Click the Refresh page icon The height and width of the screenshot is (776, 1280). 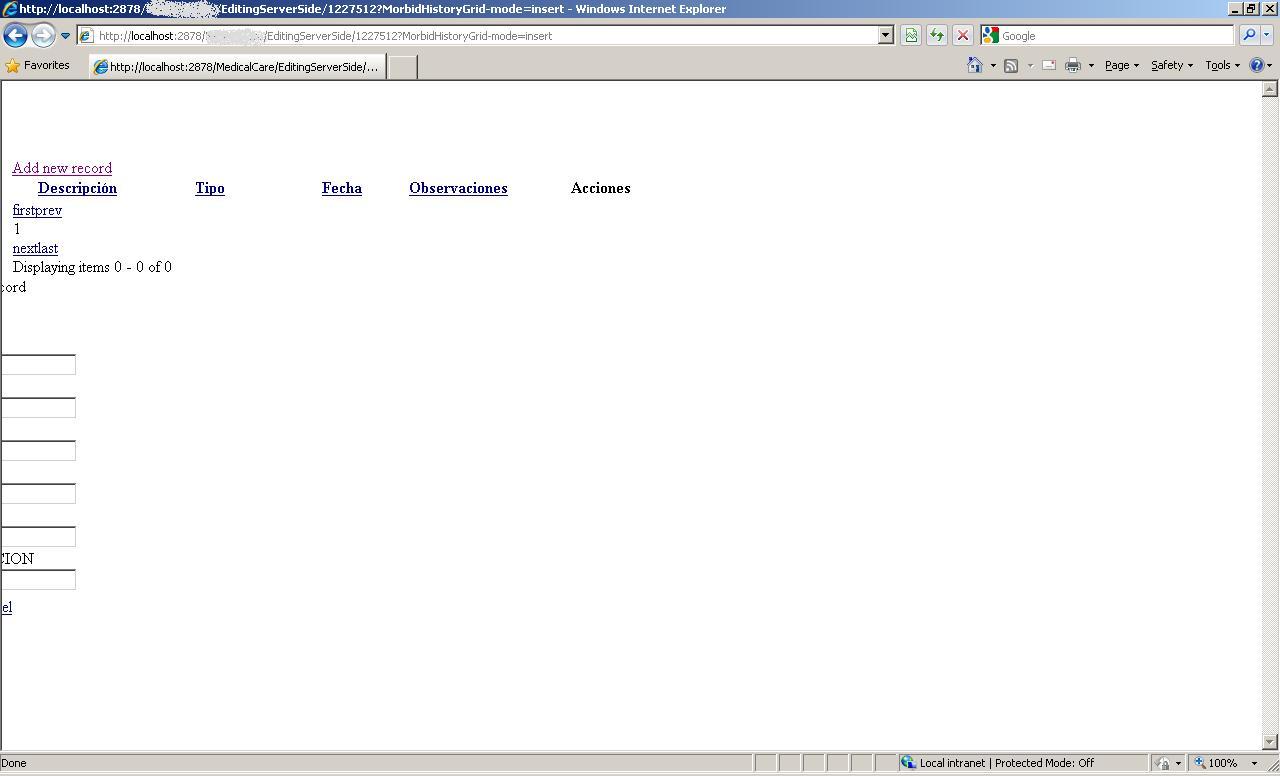(x=937, y=35)
